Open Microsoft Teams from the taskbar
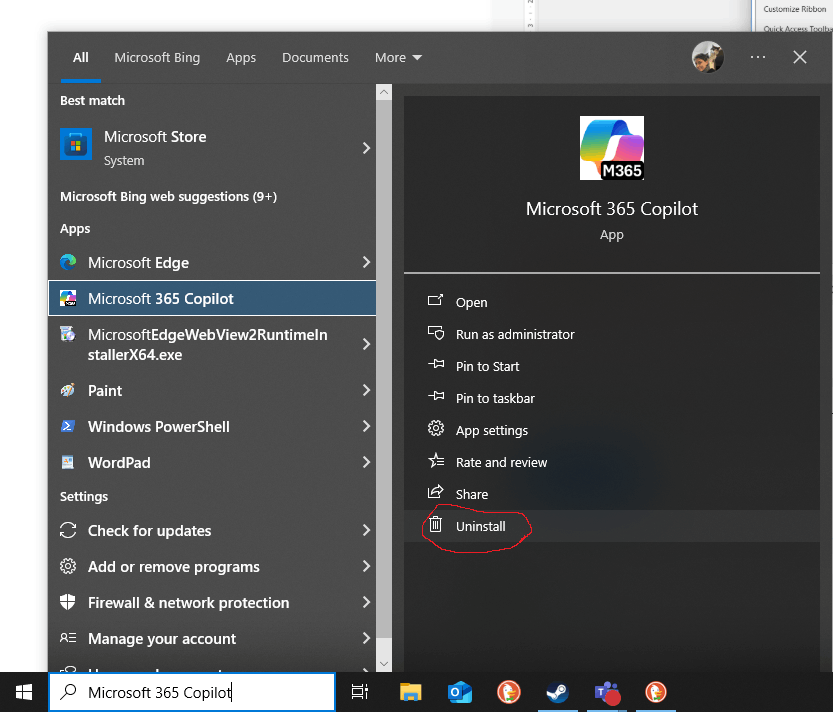 click(x=607, y=692)
